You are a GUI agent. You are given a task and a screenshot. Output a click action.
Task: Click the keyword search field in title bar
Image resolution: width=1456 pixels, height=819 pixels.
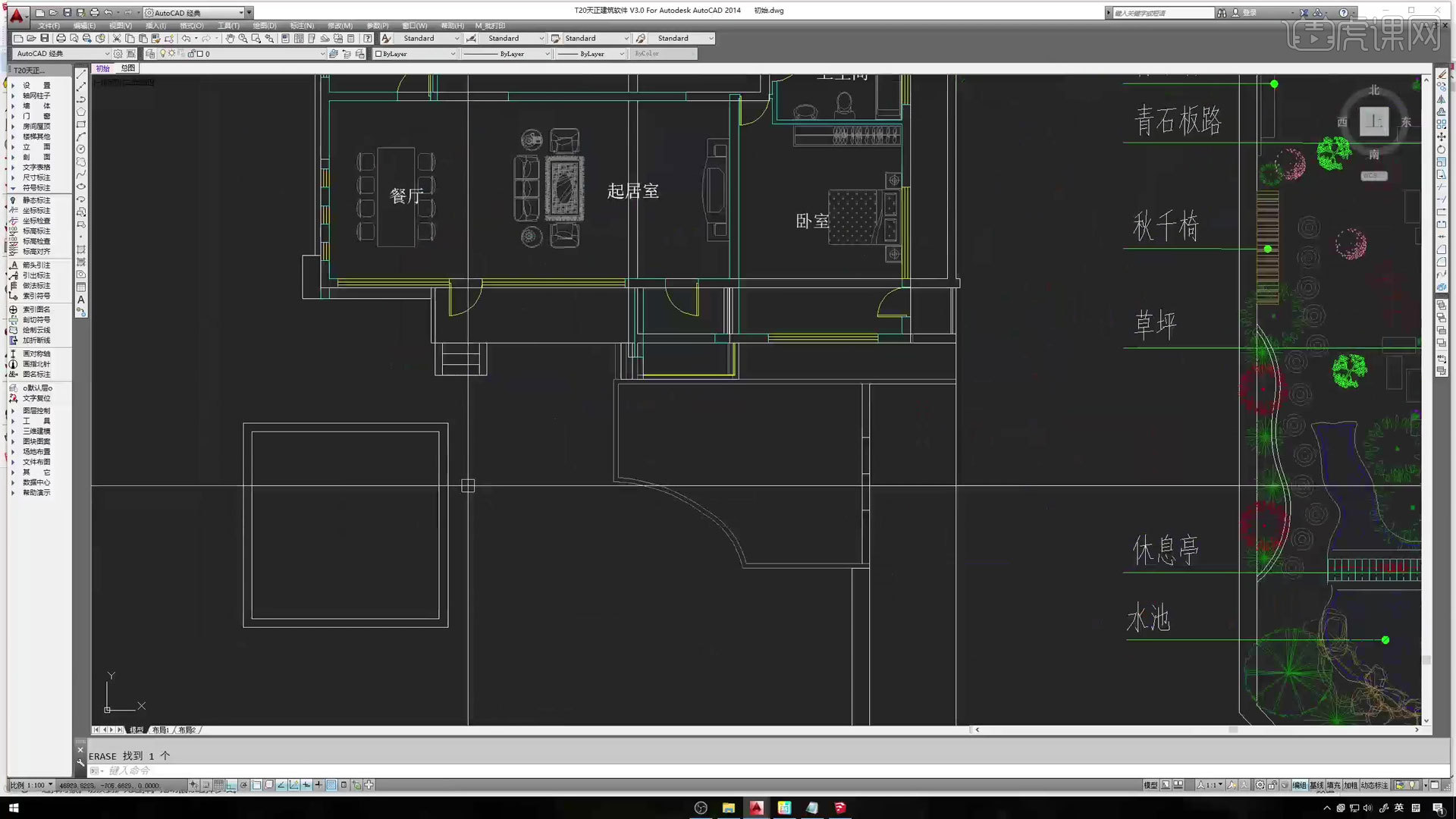pos(1163,12)
